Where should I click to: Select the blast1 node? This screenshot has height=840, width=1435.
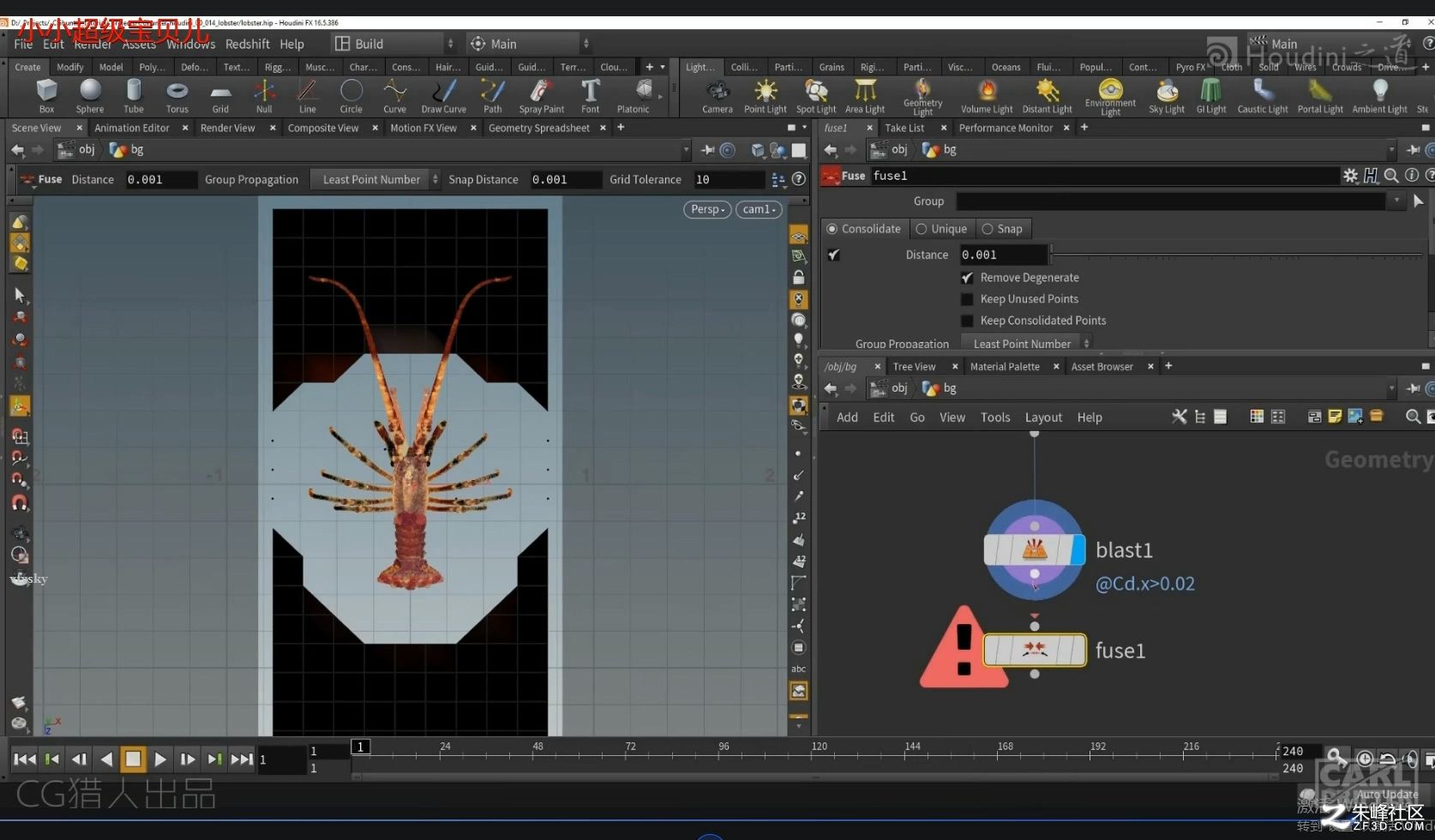(x=1034, y=549)
